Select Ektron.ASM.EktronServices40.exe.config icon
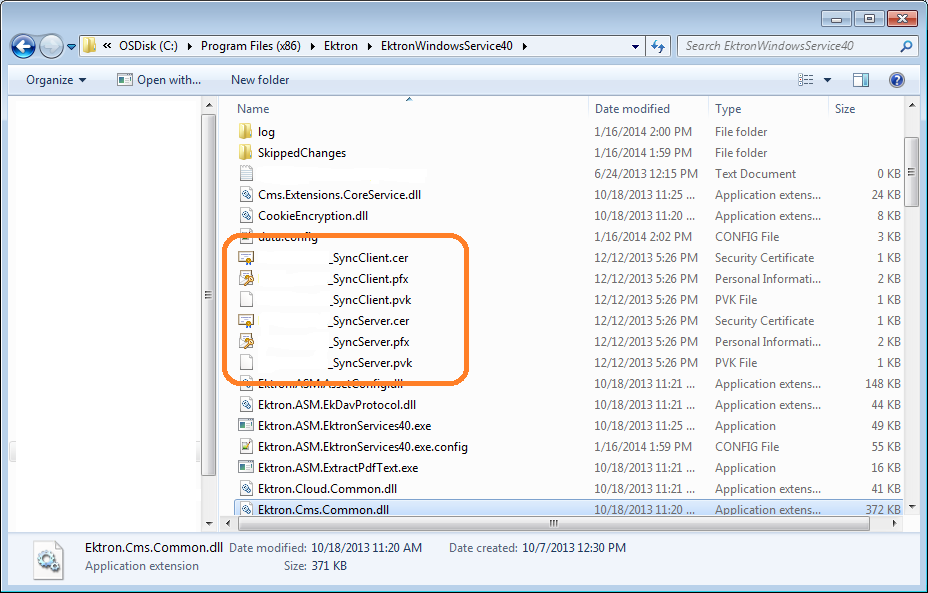This screenshot has width=928, height=593. click(x=246, y=446)
